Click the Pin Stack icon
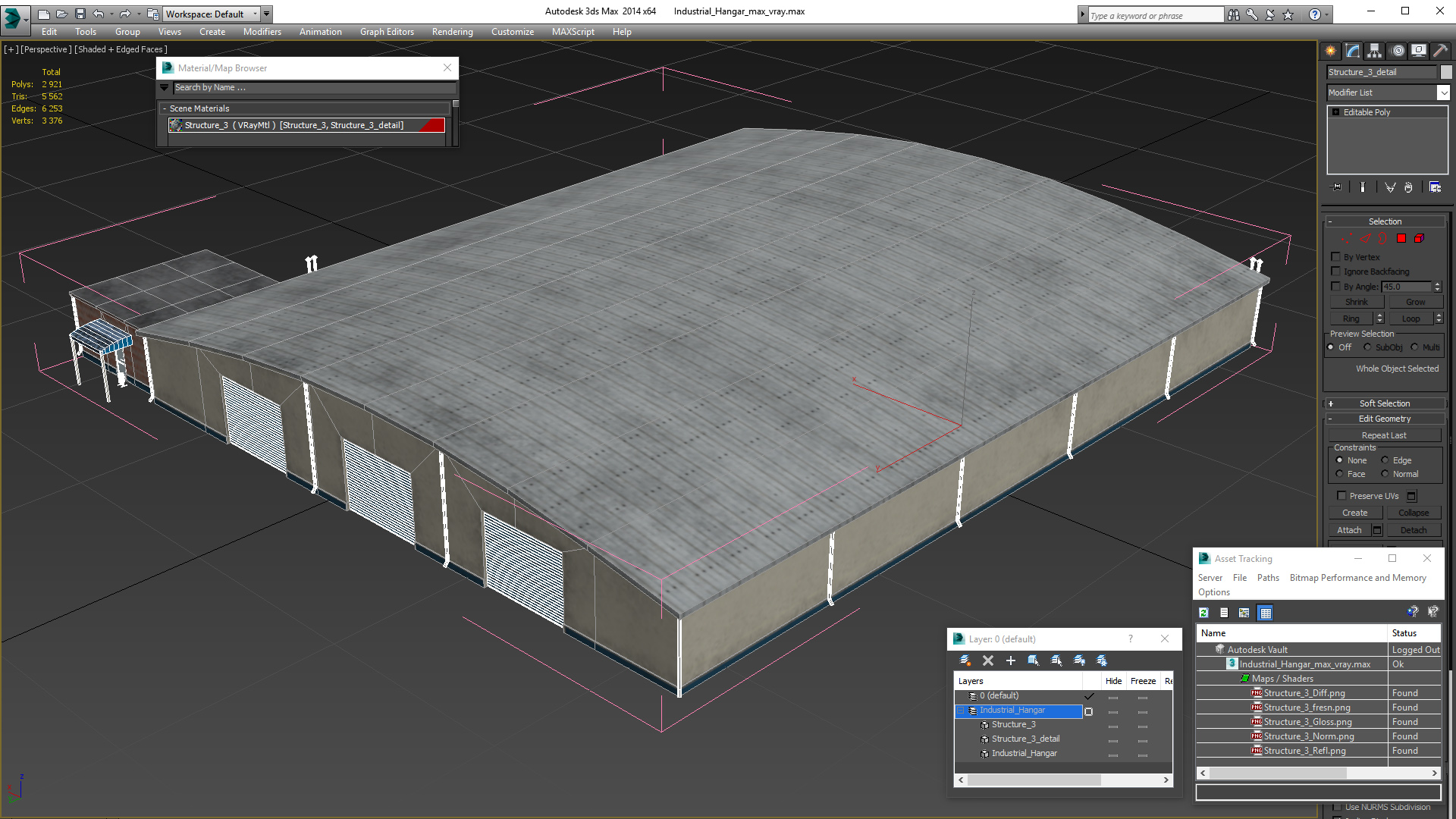This screenshot has height=819, width=1456. click(1337, 187)
